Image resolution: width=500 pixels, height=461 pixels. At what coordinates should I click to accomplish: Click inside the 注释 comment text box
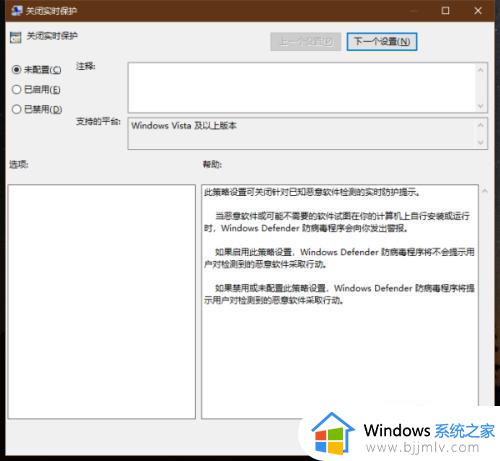coord(302,87)
